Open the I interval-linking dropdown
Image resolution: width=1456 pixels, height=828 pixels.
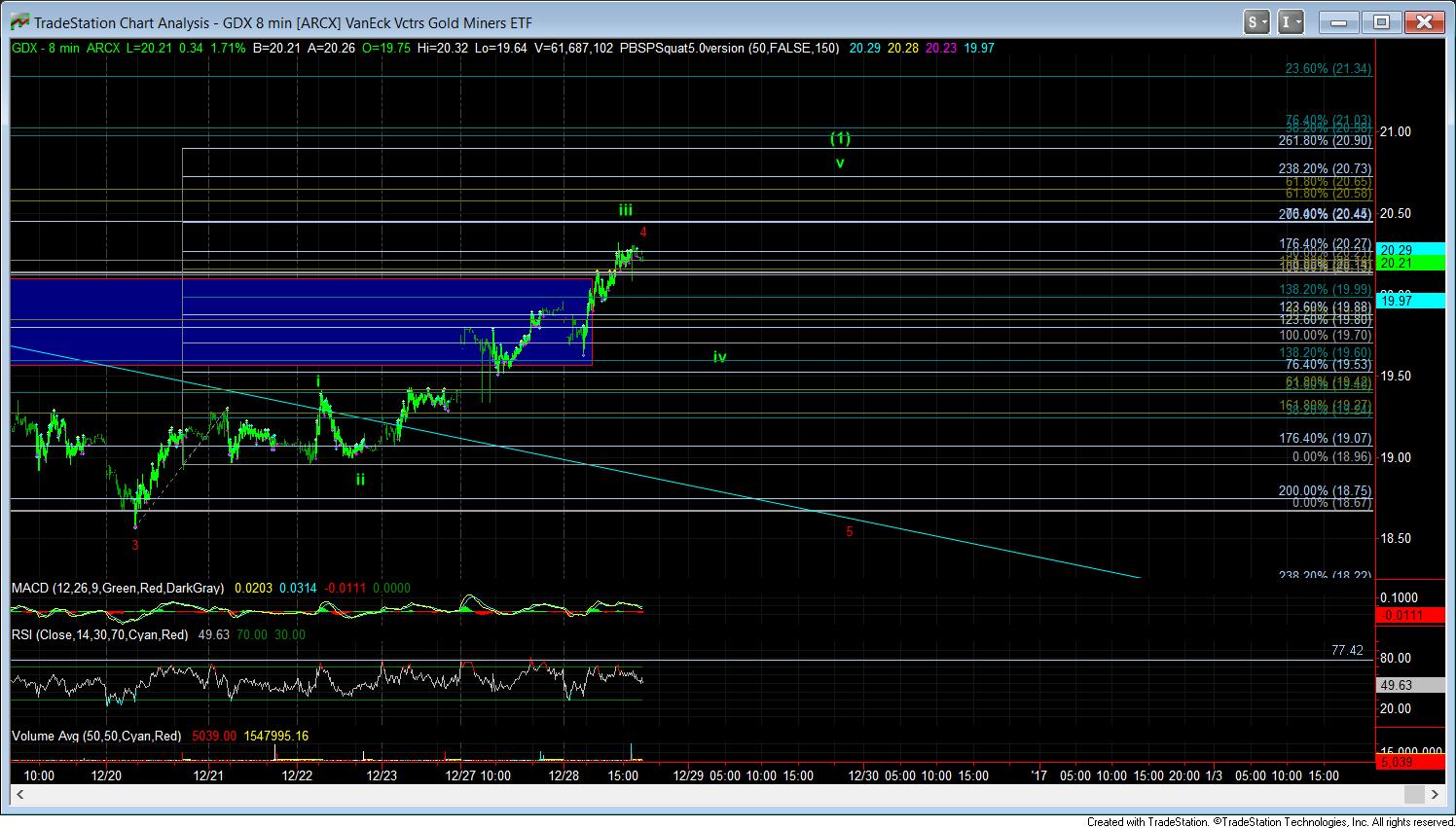[1292, 21]
